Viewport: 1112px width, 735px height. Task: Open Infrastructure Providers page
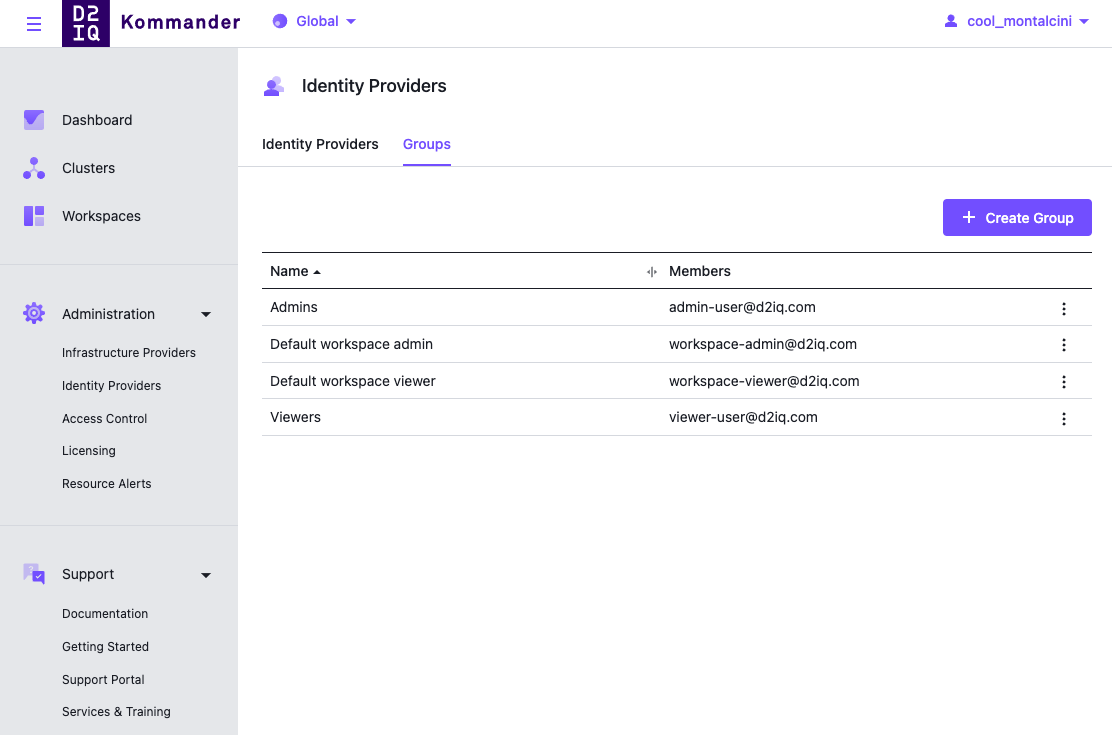pyautogui.click(x=128, y=353)
